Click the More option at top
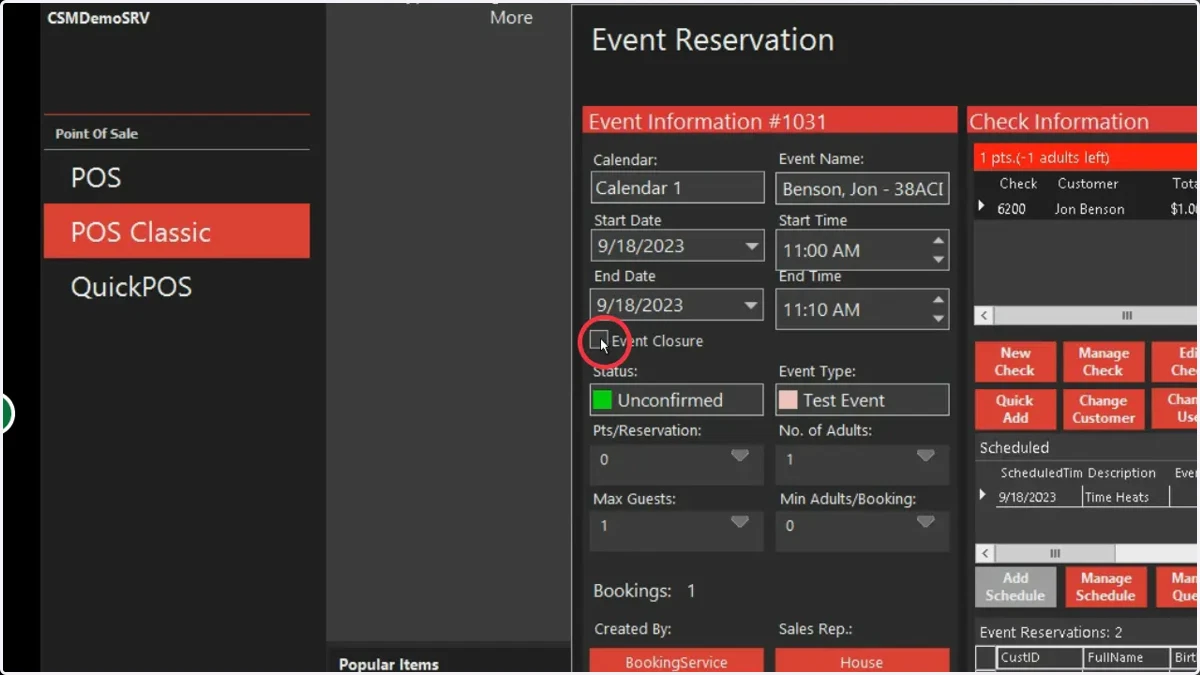Image resolution: width=1200 pixels, height=675 pixels. pos(511,17)
